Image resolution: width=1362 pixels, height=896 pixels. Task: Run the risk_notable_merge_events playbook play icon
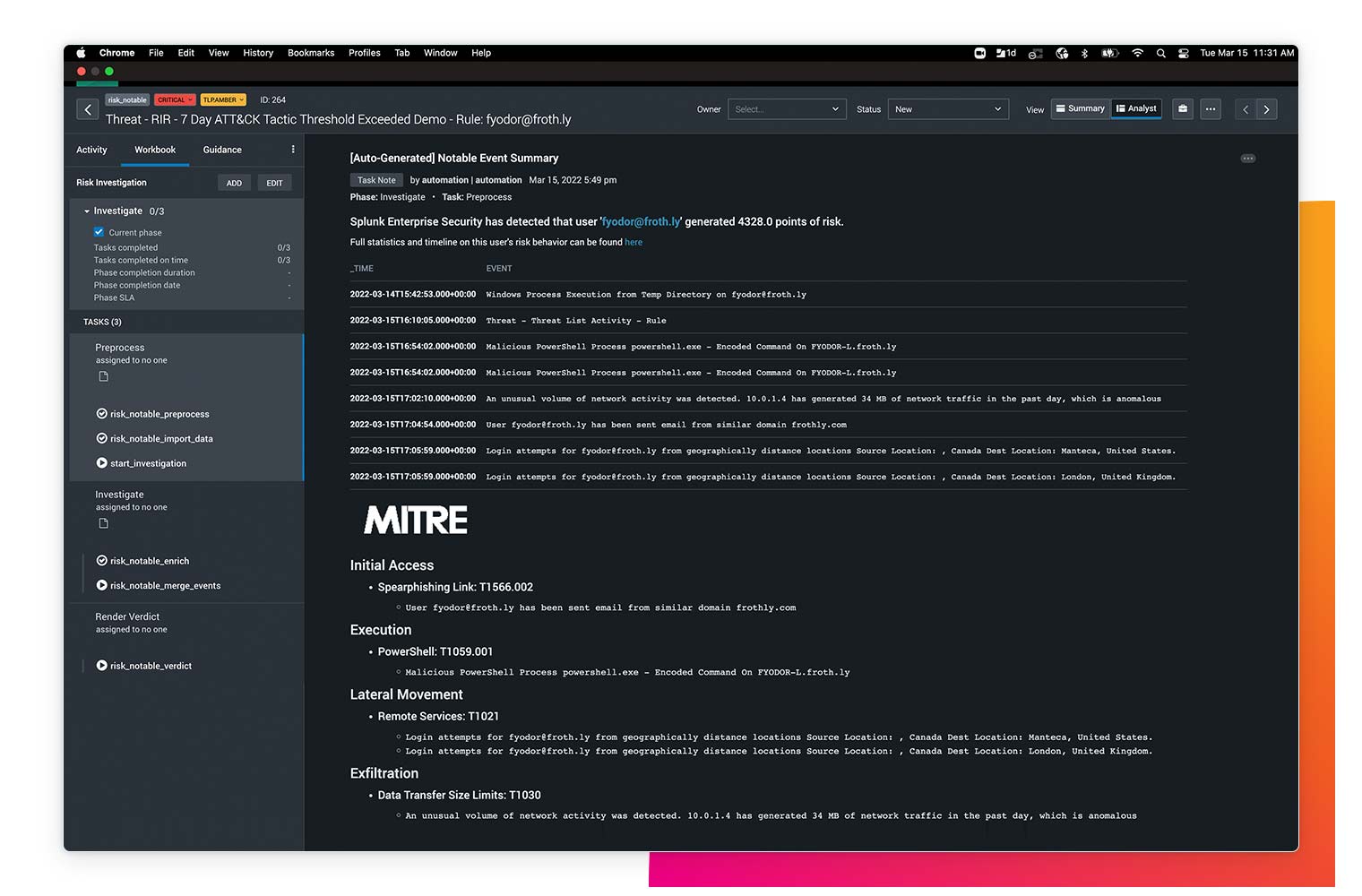pyautogui.click(x=101, y=585)
